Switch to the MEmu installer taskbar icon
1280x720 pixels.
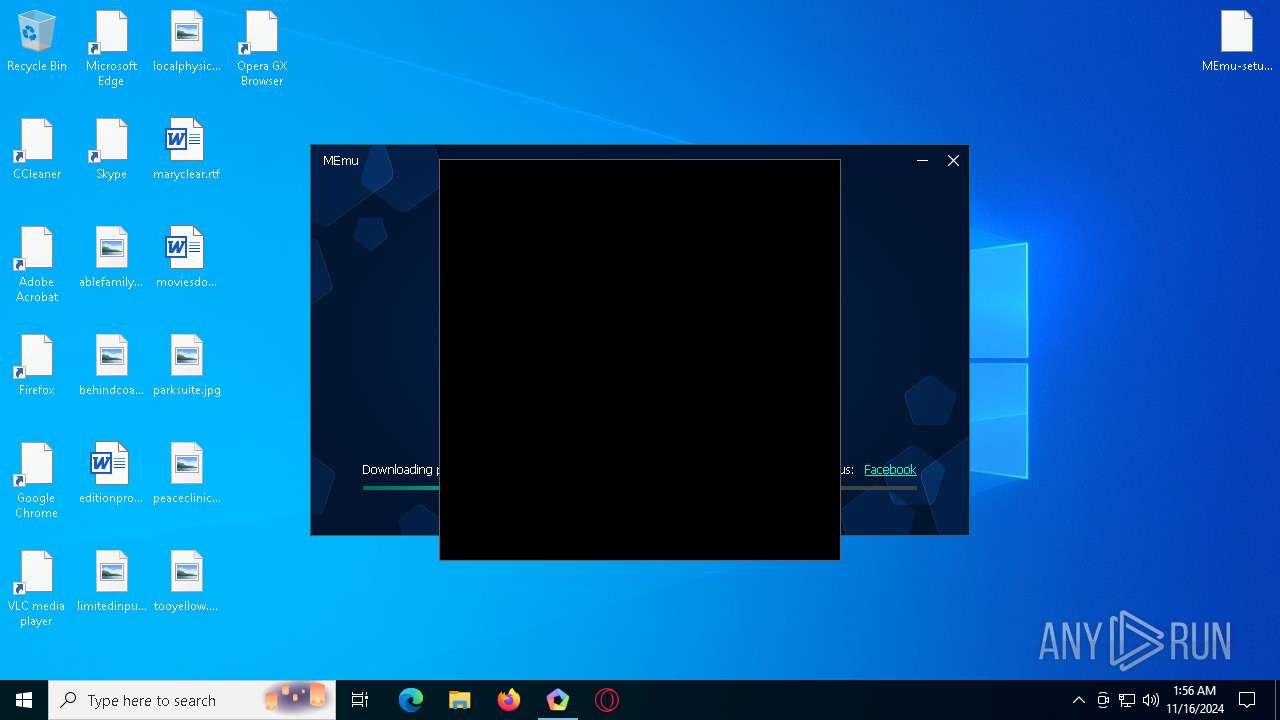point(557,700)
